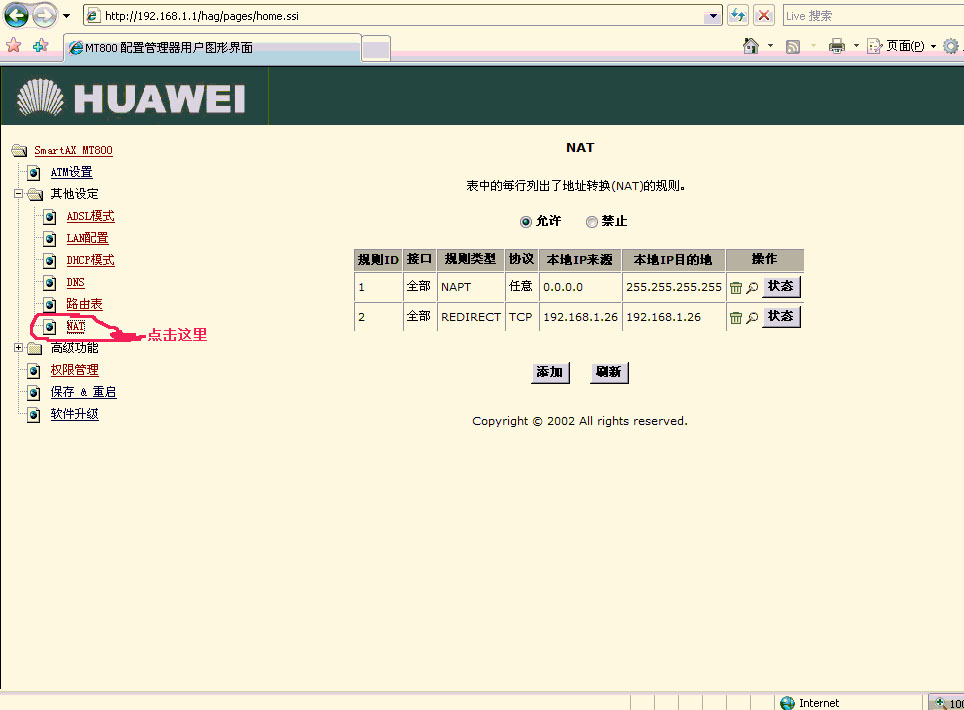The height and width of the screenshot is (710, 964).
Task: Click the browser Stop (red X) icon
Action: [764, 15]
